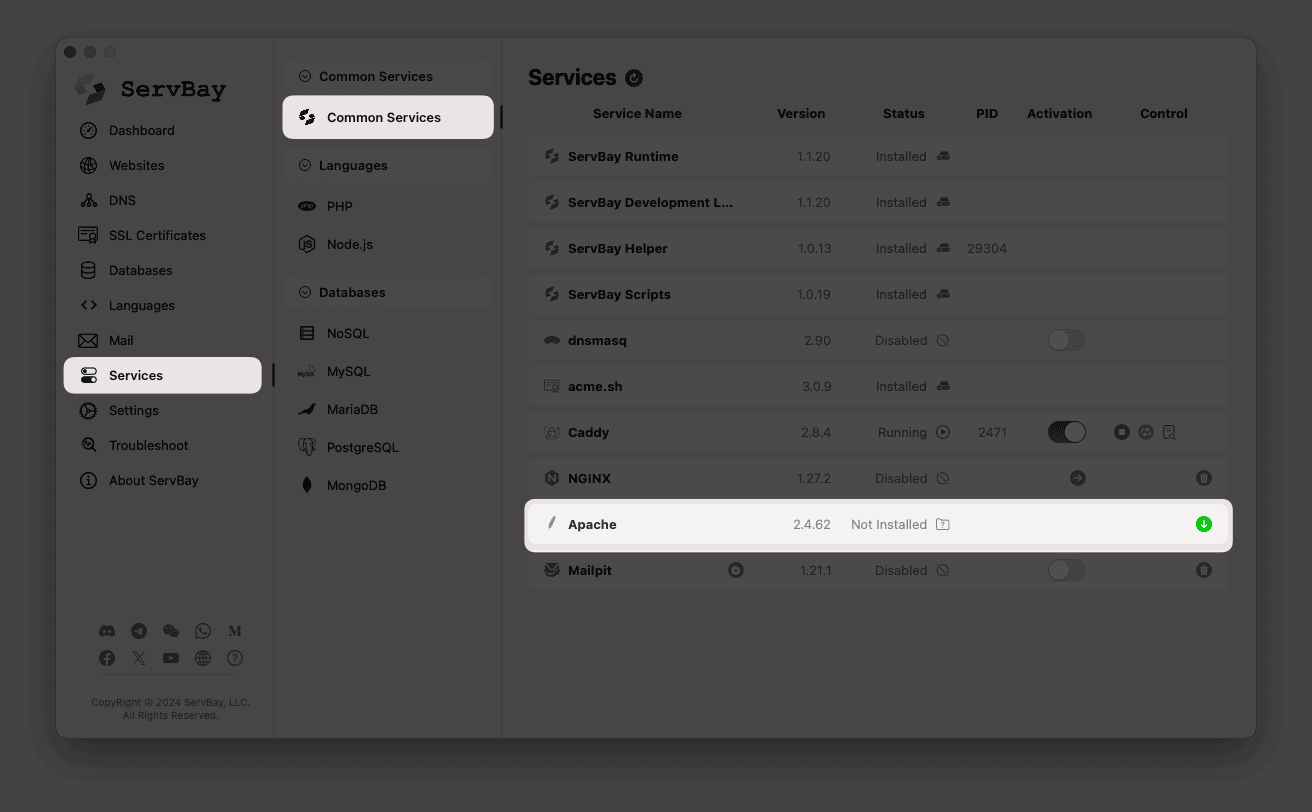The width and height of the screenshot is (1312, 812).
Task: Stop the Caddy service
Action: tap(1122, 432)
